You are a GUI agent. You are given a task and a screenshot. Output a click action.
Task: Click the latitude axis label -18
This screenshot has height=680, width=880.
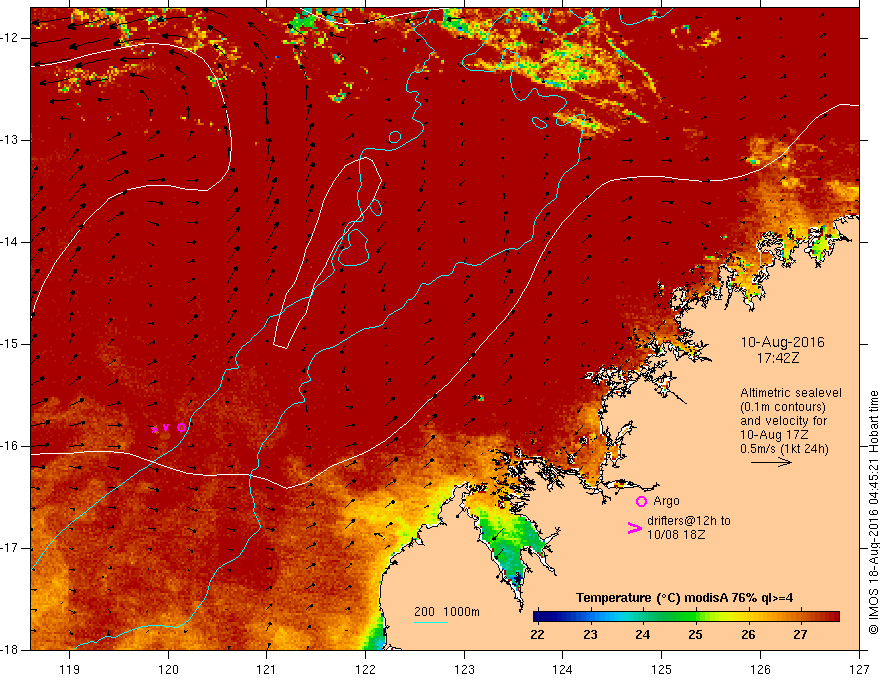(x=11, y=650)
